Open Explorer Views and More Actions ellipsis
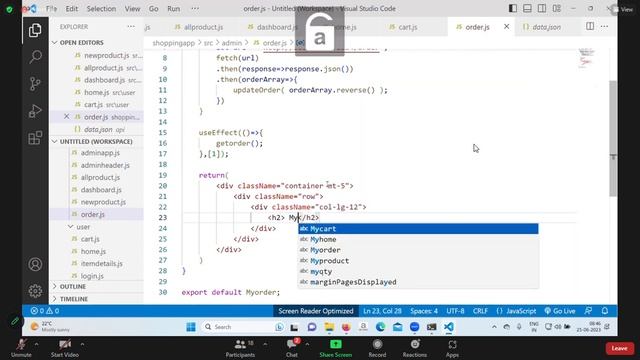Screen dimensions: 640x360 (131, 27)
